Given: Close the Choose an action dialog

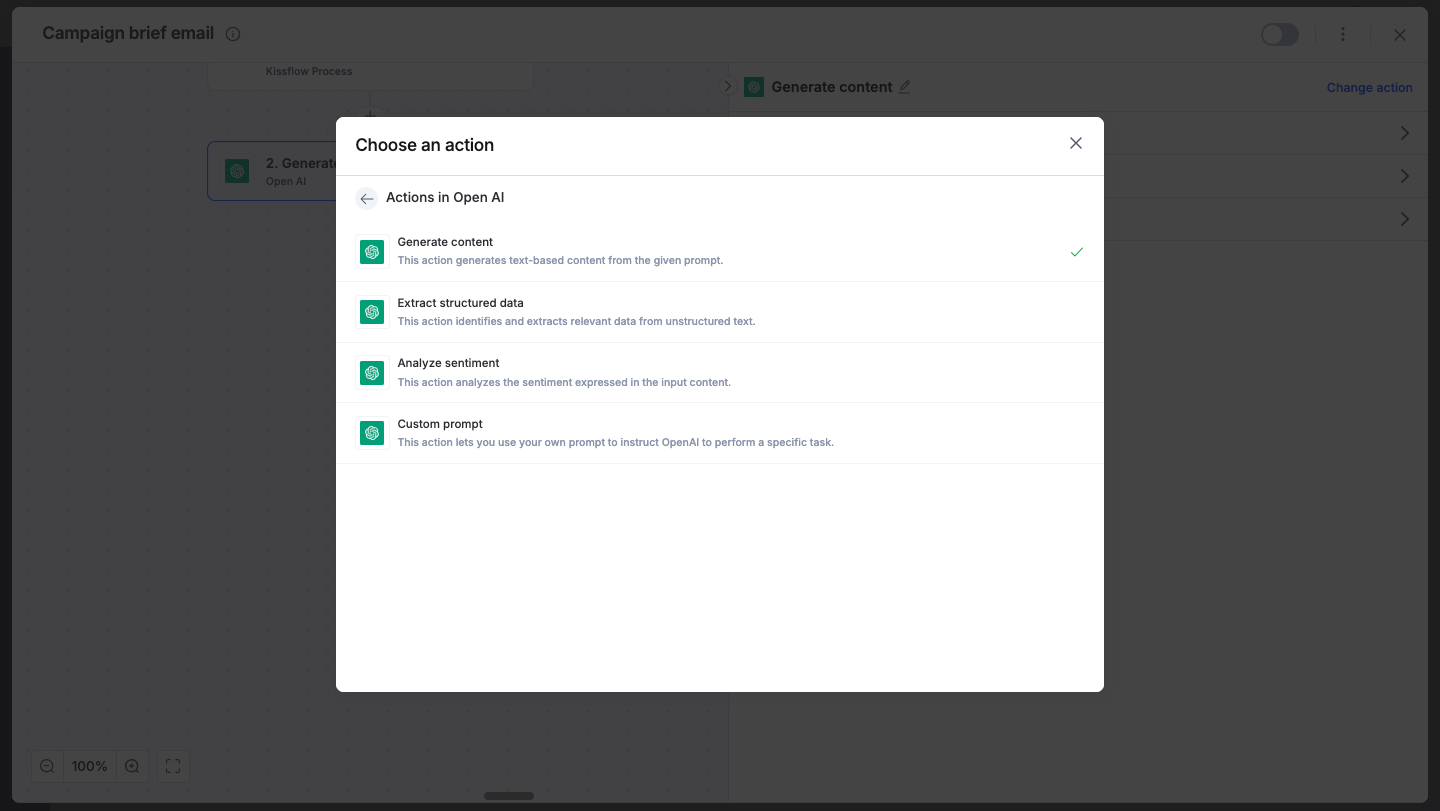Looking at the screenshot, I should click(x=1076, y=143).
